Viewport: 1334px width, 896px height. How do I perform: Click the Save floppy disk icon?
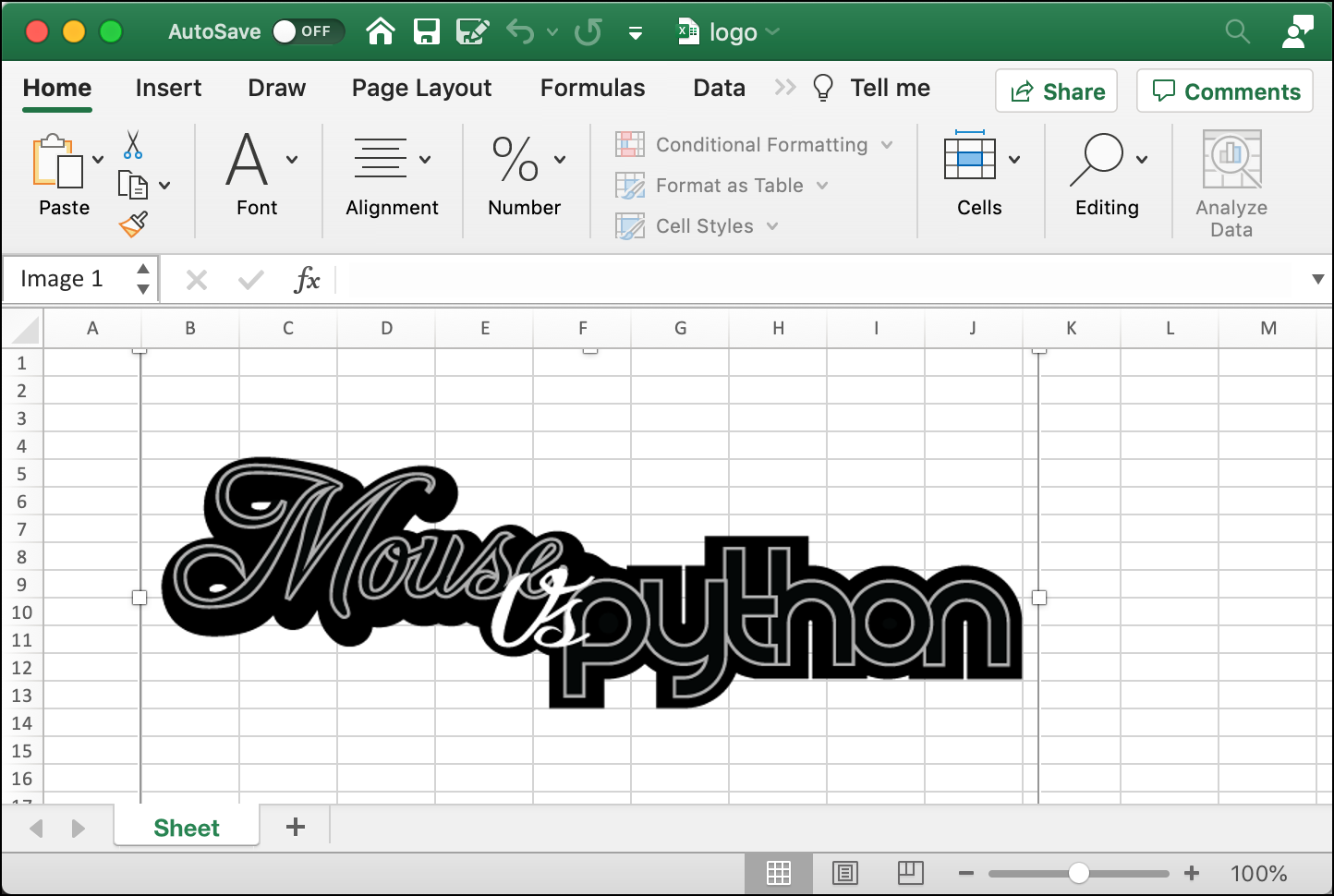426,31
